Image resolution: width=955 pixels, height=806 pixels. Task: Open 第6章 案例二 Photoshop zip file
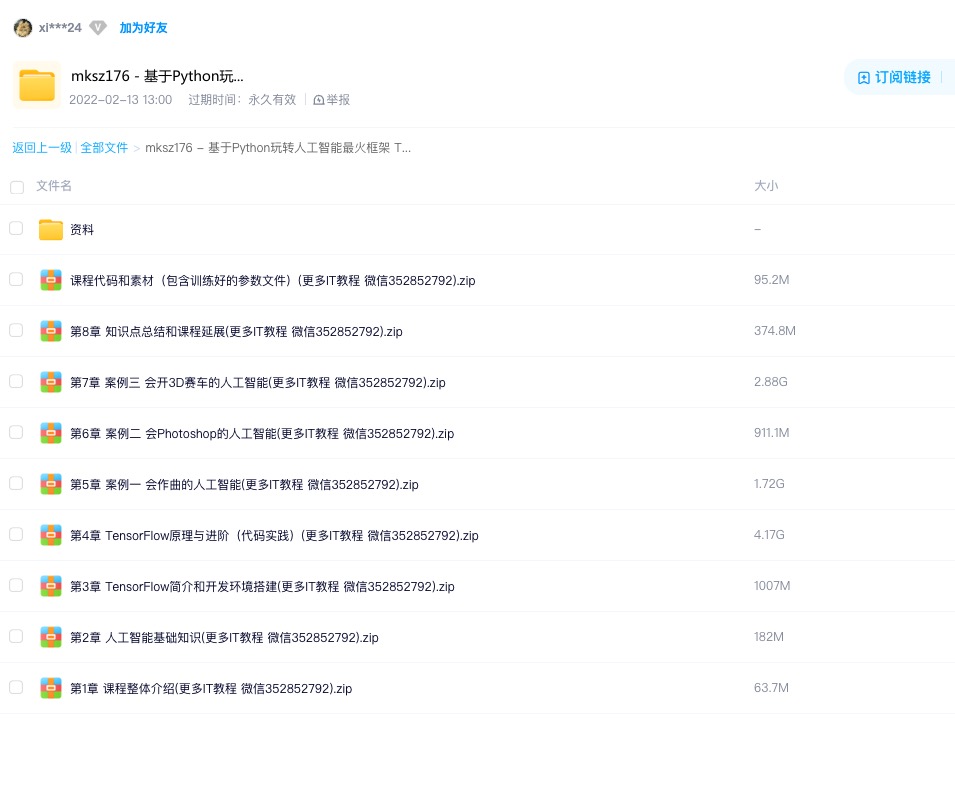tap(262, 433)
